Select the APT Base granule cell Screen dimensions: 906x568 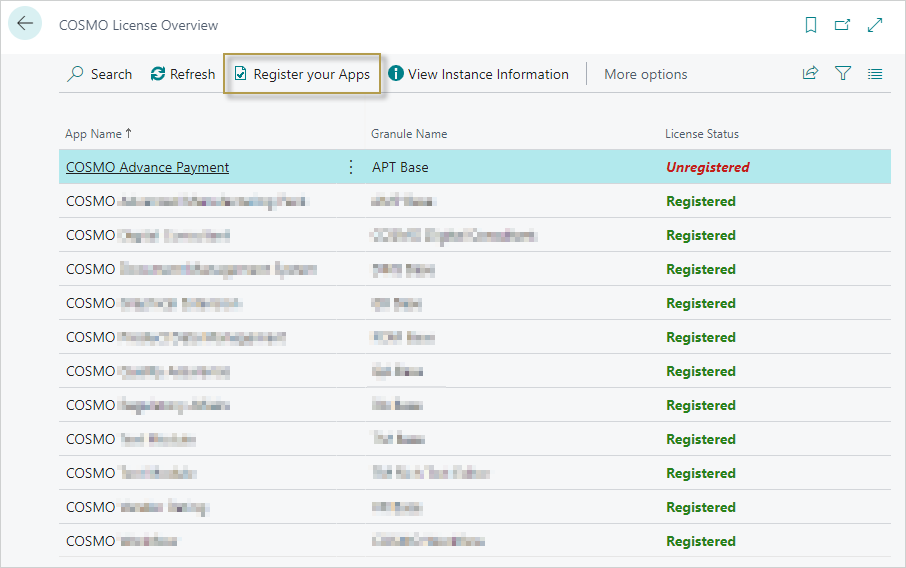[x=400, y=167]
